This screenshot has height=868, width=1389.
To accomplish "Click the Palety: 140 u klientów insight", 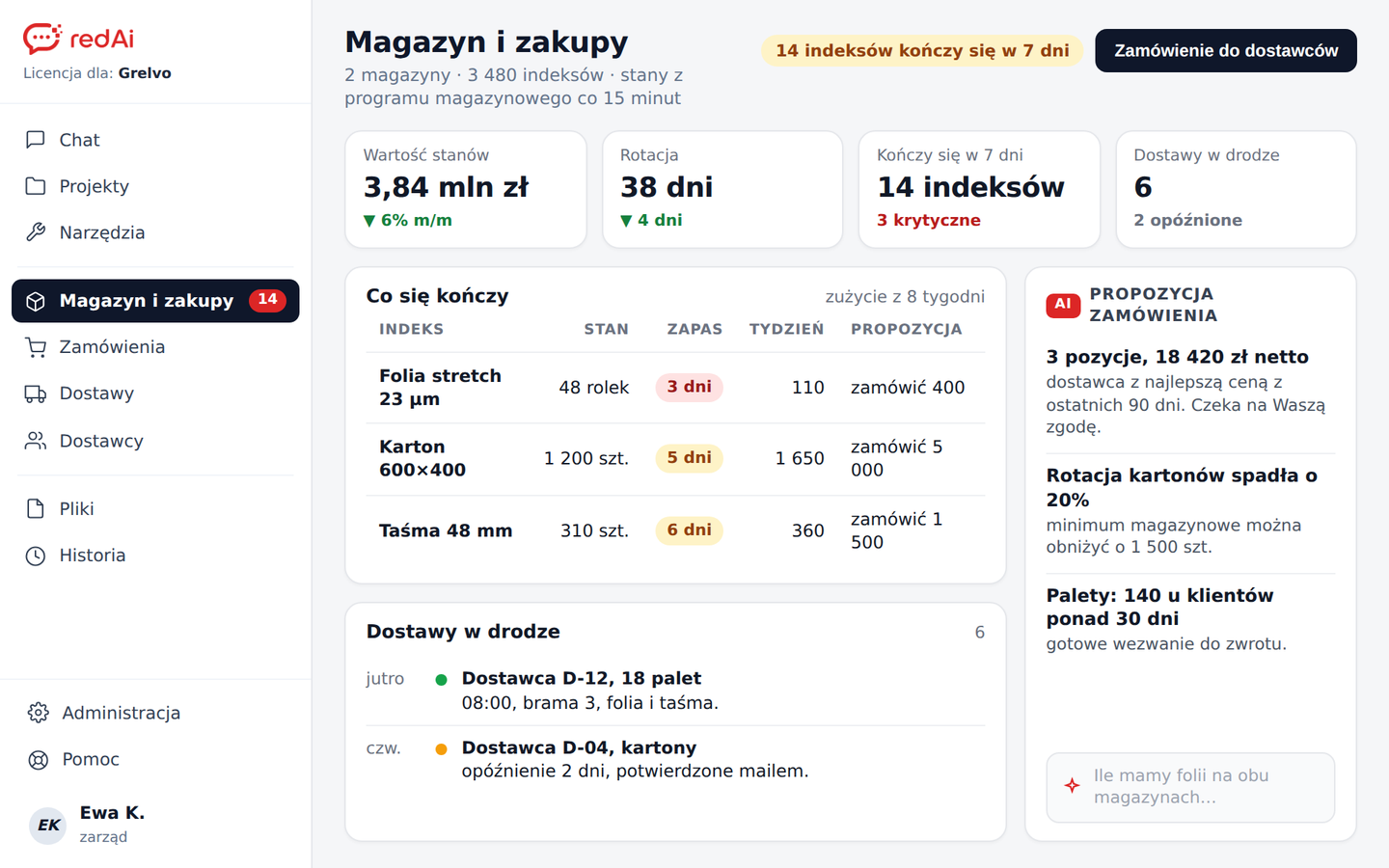I will pyautogui.click(x=1190, y=619).
